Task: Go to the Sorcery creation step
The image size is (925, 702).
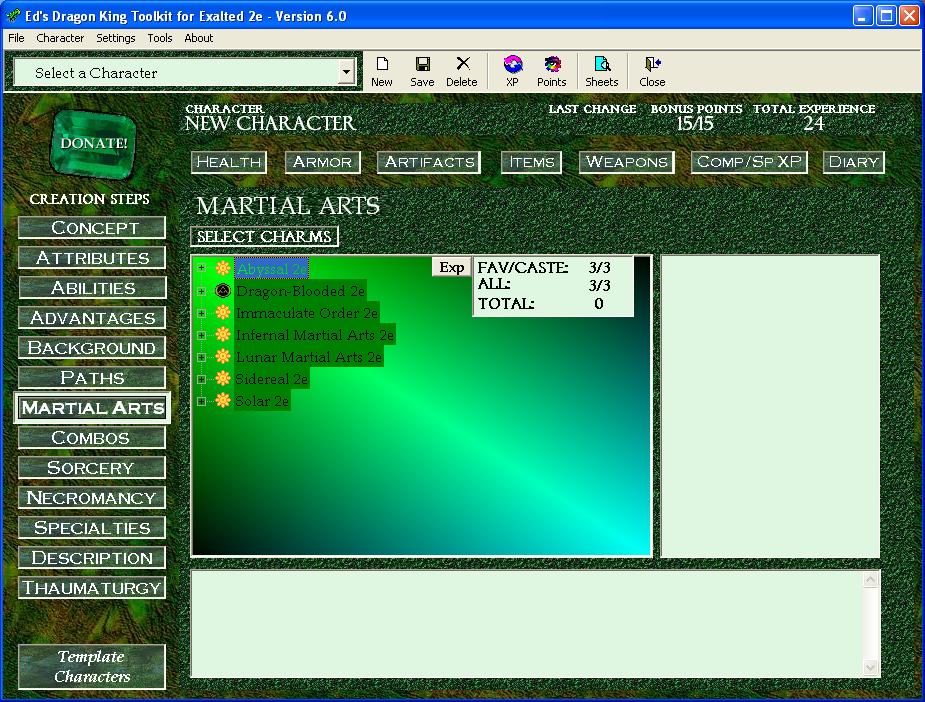Action: pyautogui.click(x=92, y=468)
